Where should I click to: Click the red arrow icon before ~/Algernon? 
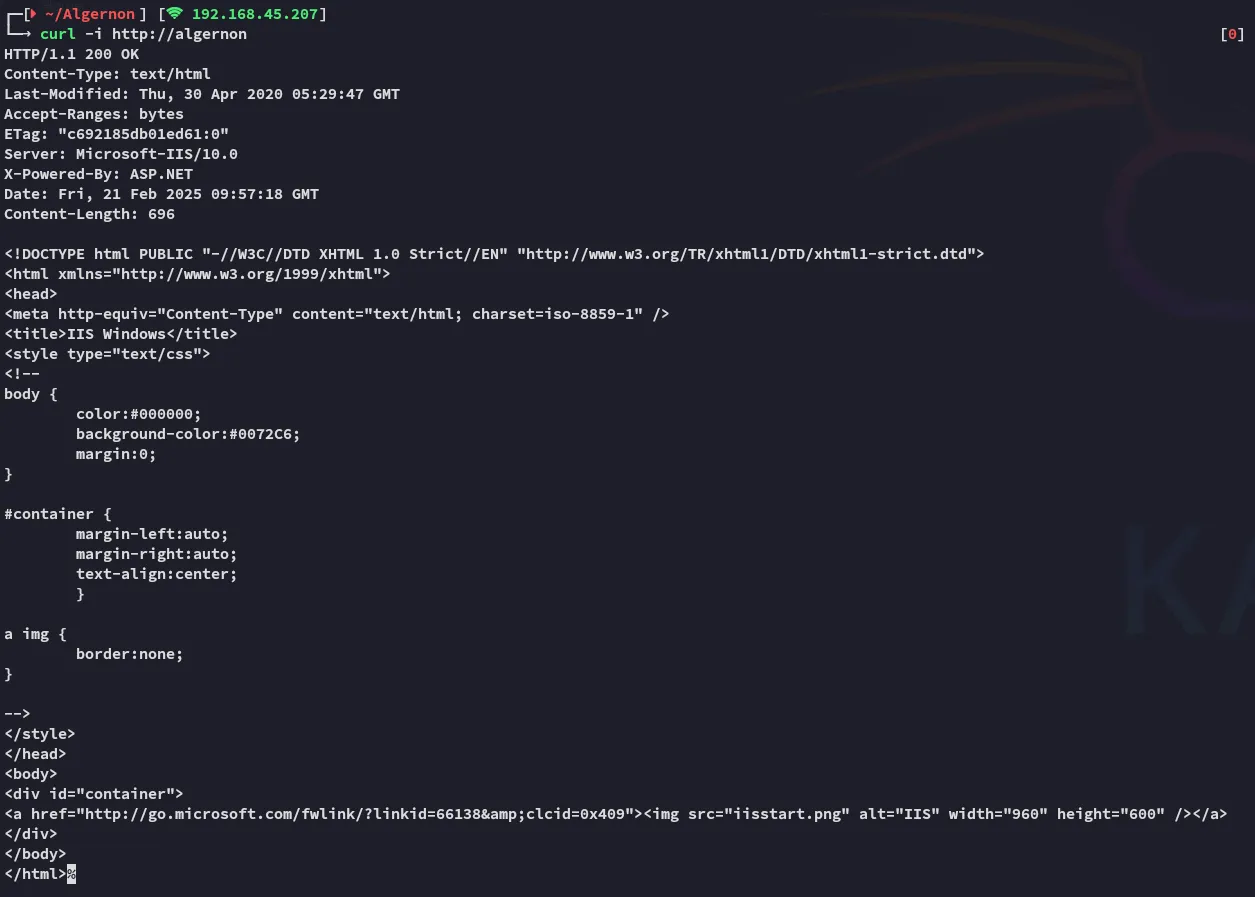coord(35,14)
